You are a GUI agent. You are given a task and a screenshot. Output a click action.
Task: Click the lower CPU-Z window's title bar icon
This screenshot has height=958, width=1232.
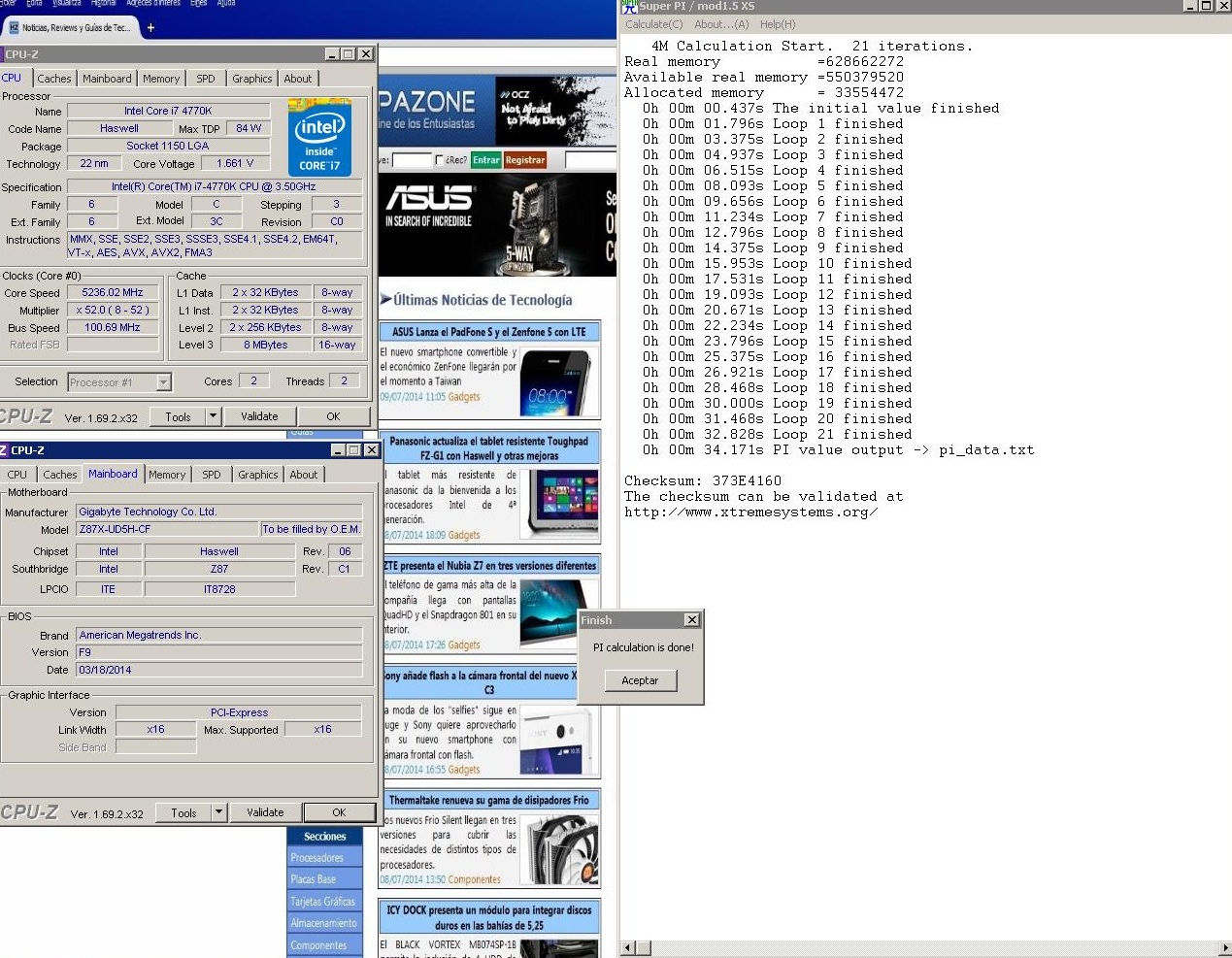(x=4, y=450)
